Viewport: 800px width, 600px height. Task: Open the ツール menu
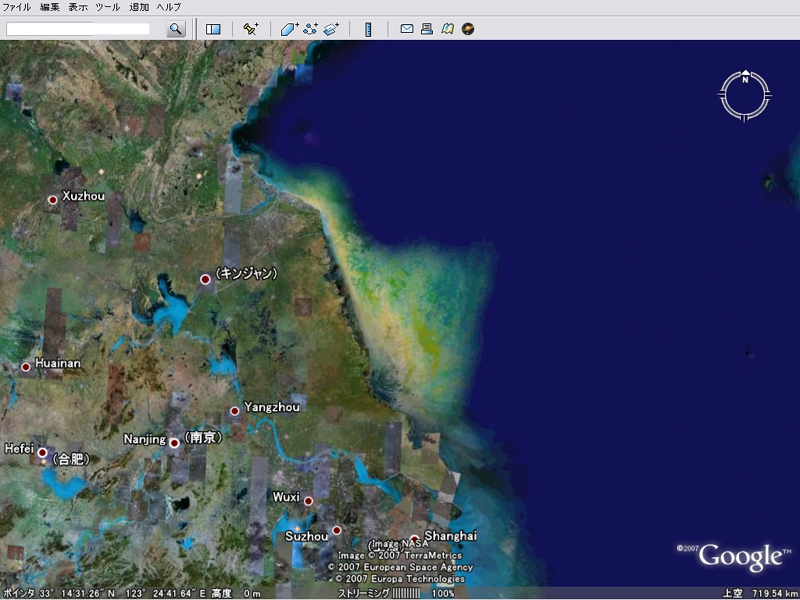point(108,7)
